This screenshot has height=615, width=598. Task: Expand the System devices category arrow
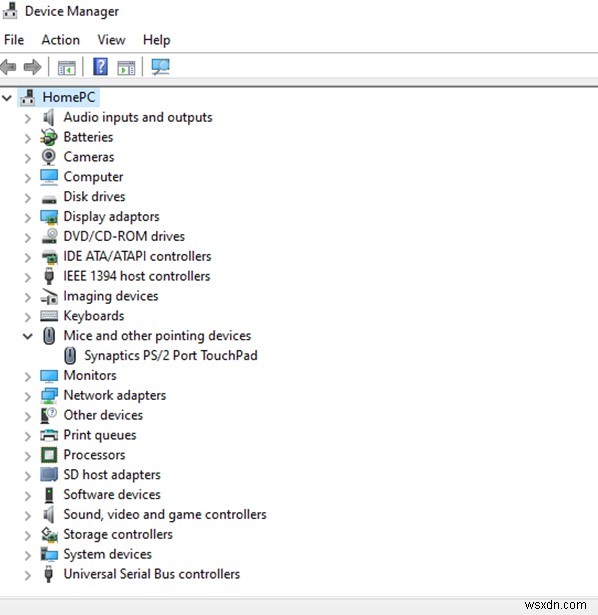(27, 555)
